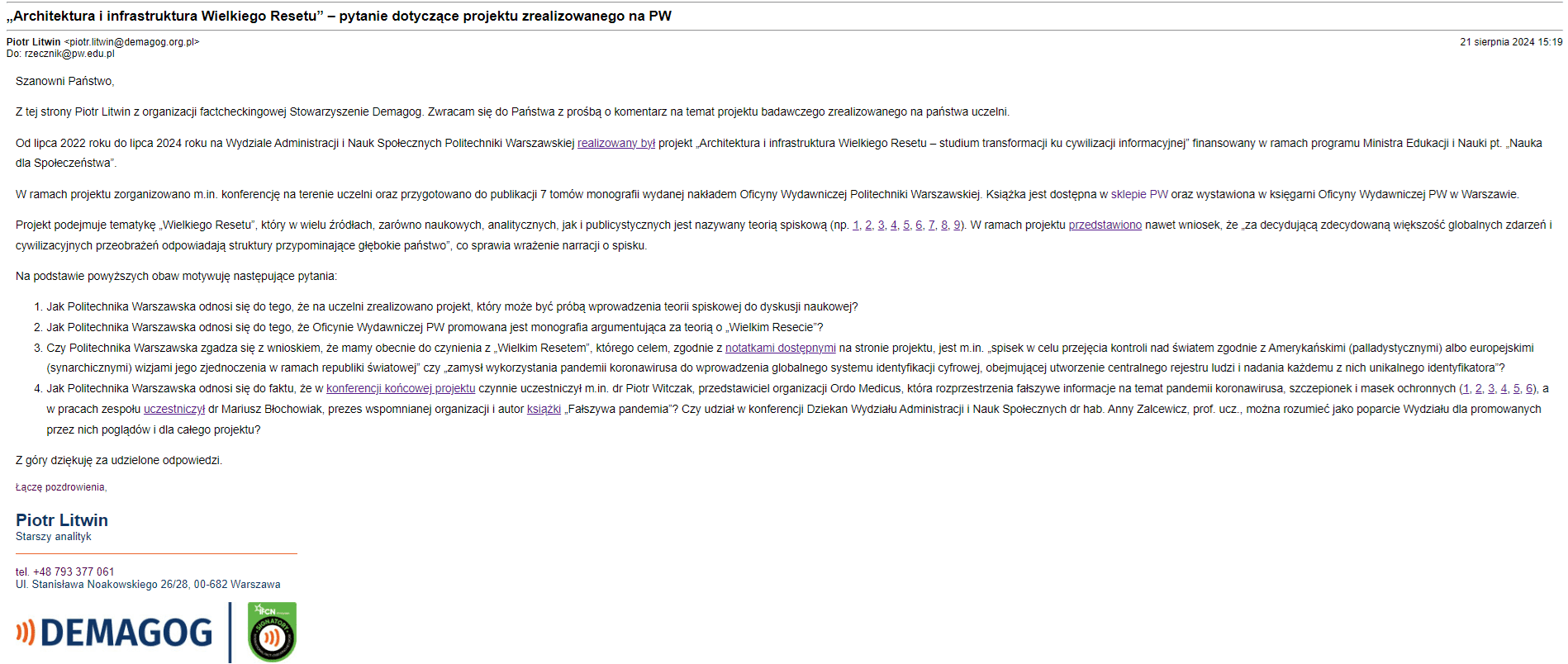Open source link 9 in the conspiracy theory list
The height and width of the screenshot is (664, 1568).
957,225
